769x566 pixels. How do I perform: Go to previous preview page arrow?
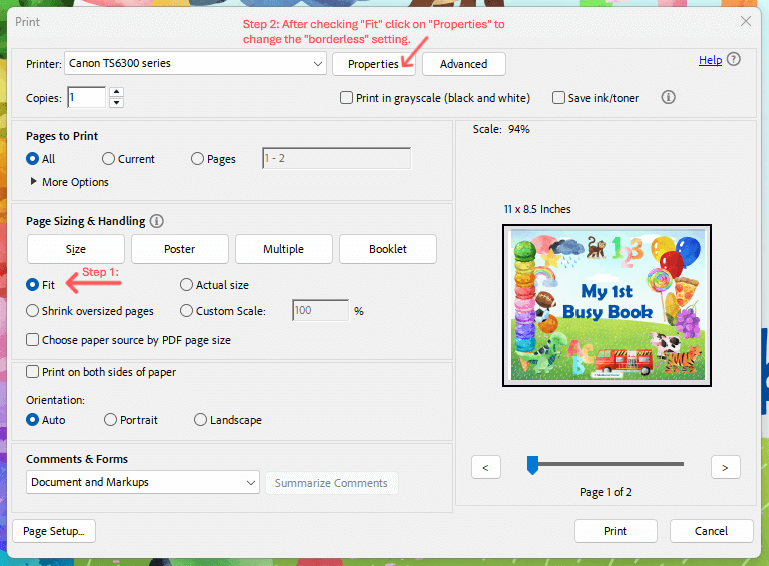[486, 467]
